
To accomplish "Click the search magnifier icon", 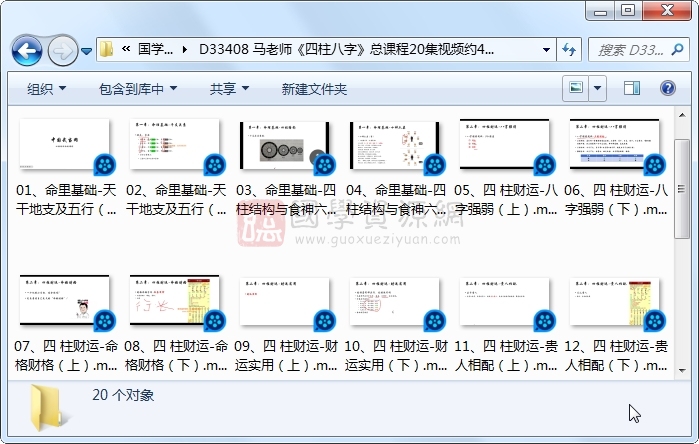I will (678, 49).
